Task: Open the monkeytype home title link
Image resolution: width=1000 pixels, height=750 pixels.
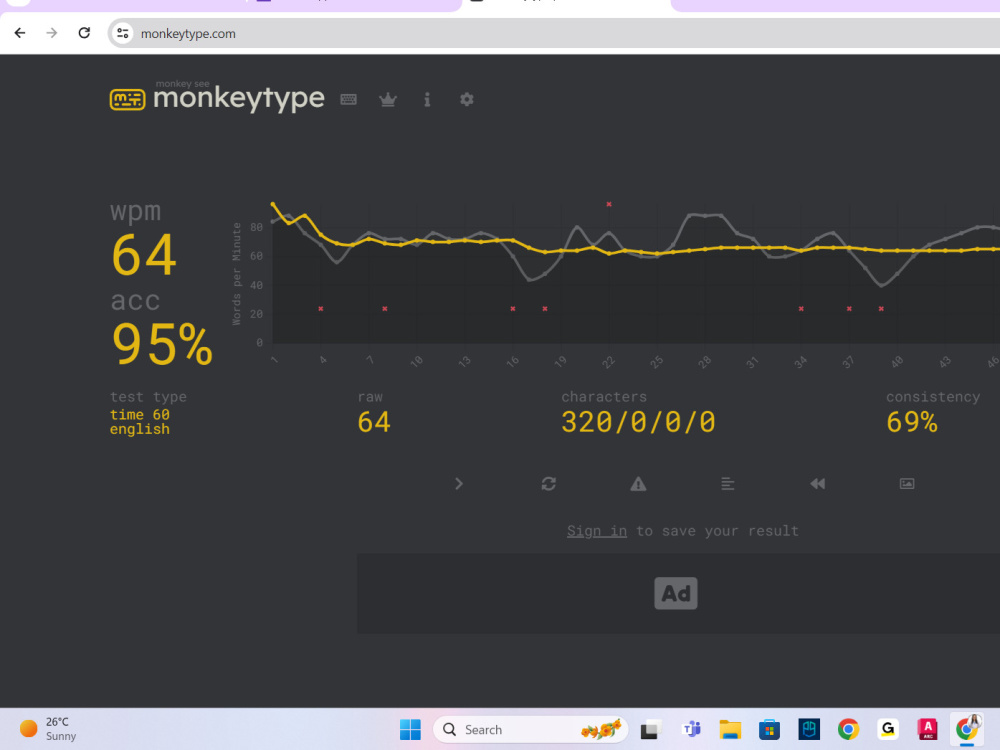Action: pyautogui.click(x=239, y=98)
